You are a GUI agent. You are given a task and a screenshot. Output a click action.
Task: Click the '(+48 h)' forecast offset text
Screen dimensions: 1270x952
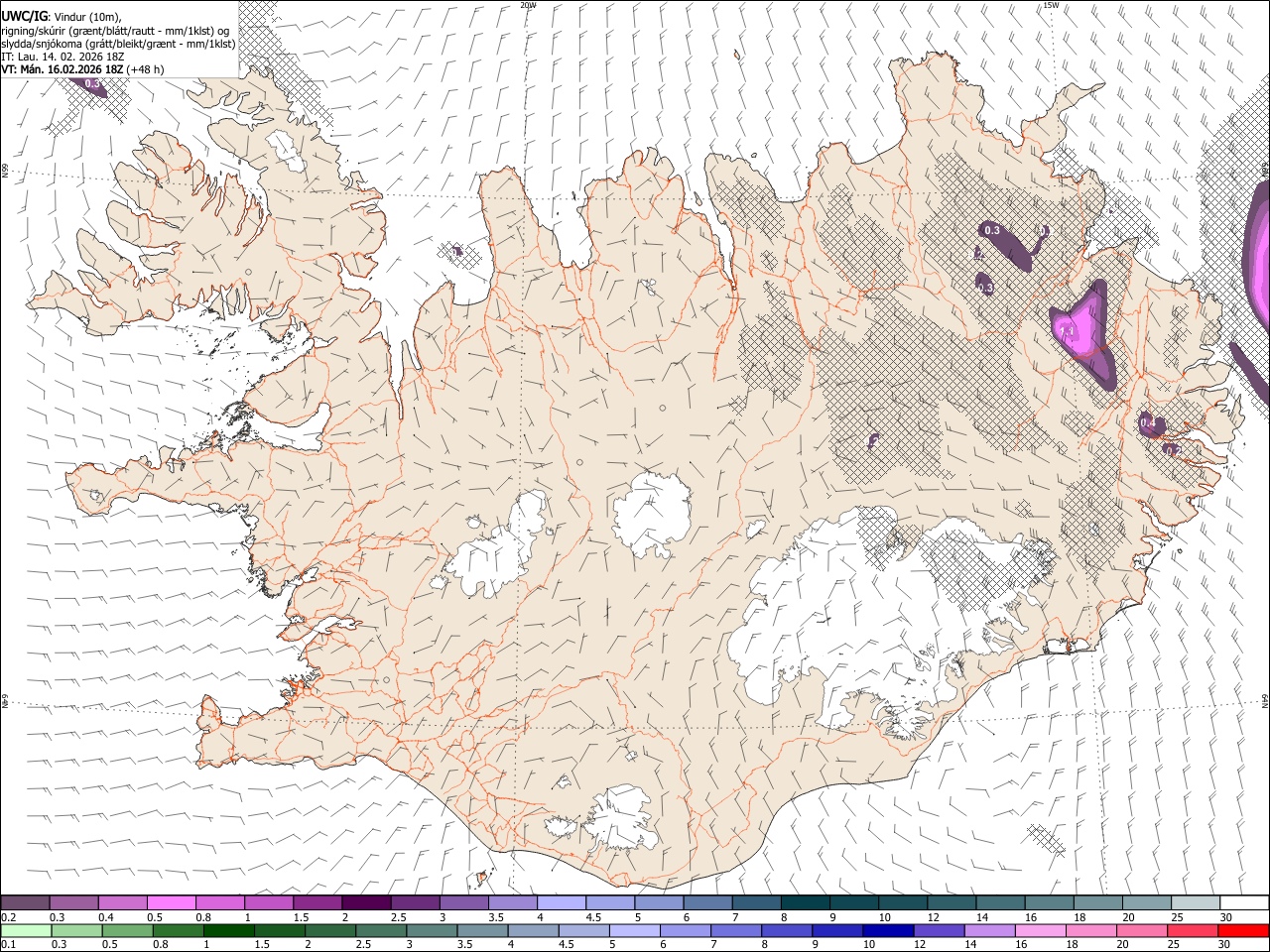pos(146,69)
